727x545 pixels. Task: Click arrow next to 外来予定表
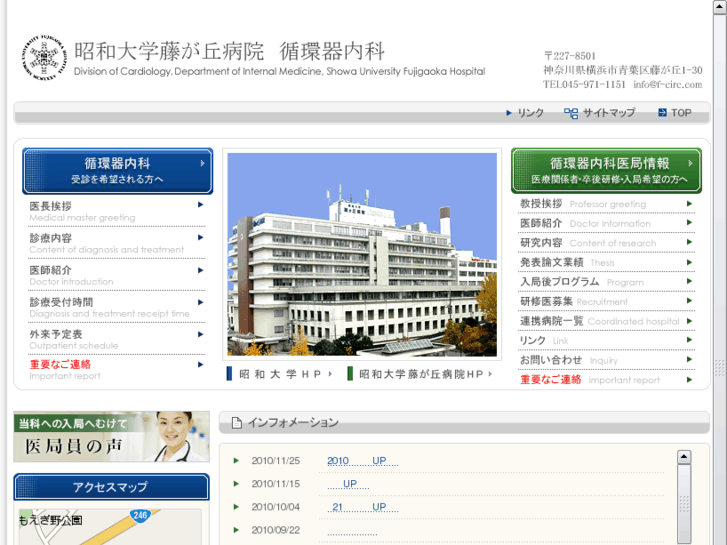click(x=200, y=334)
